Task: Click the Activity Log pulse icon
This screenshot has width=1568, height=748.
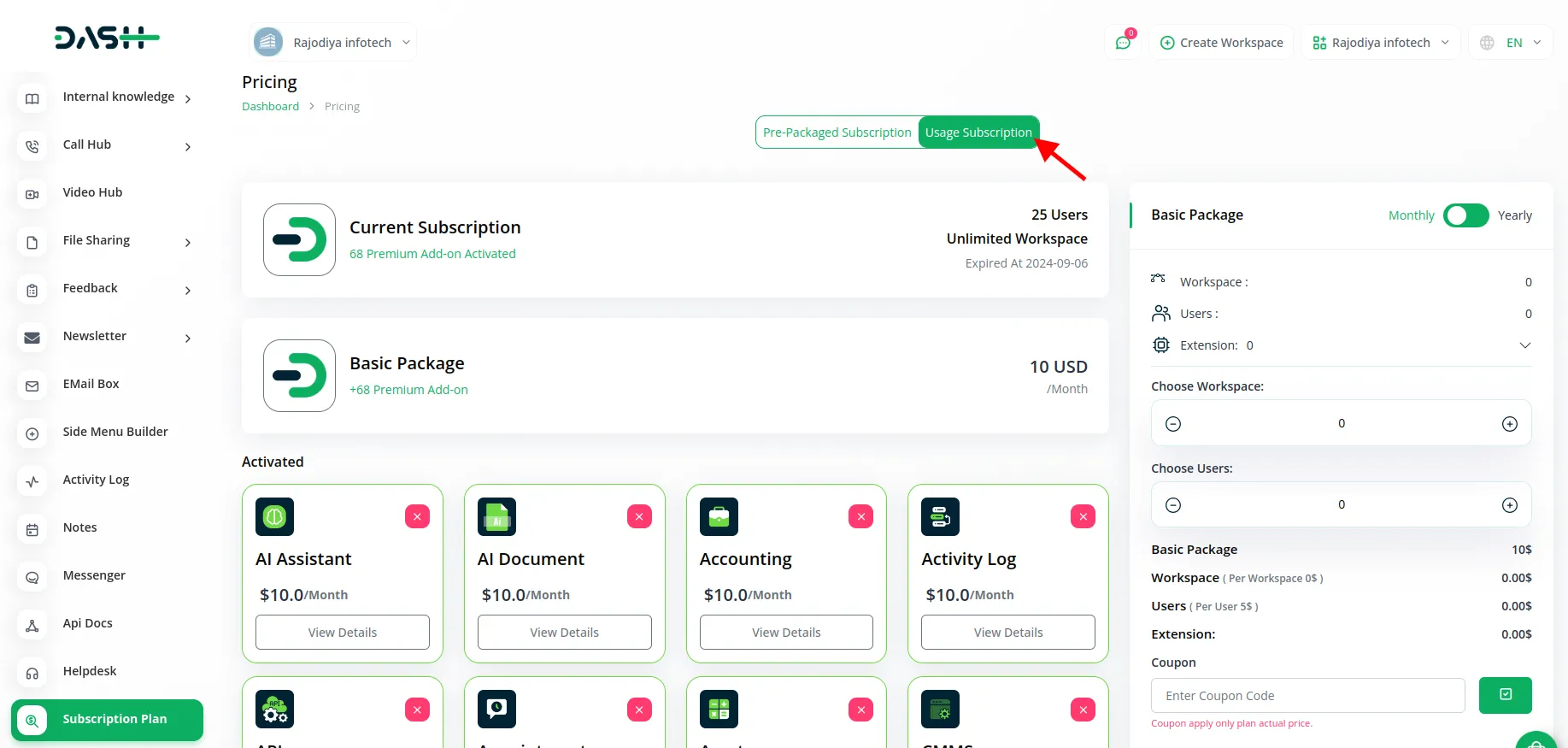Action: pos(32,481)
